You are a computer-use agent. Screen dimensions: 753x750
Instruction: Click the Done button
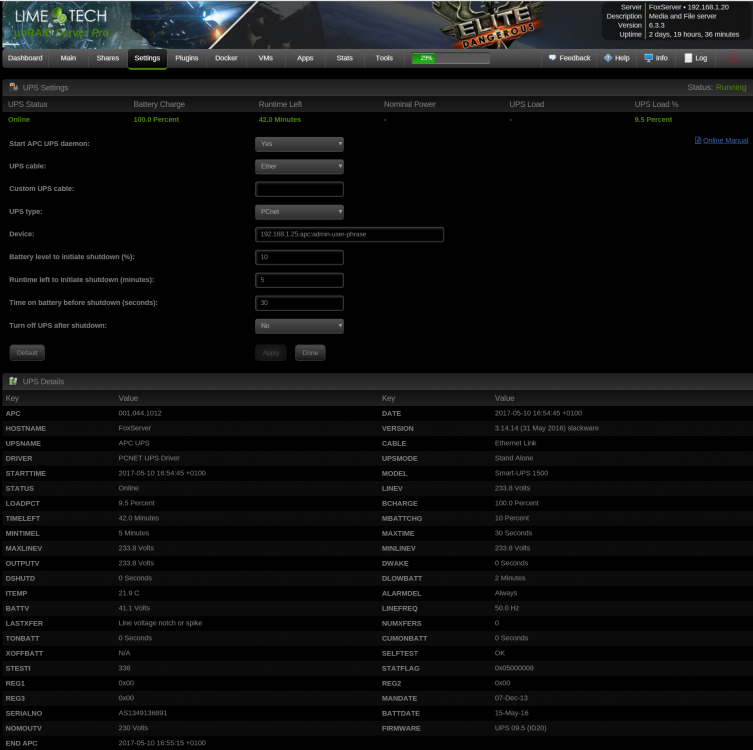[x=310, y=352]
